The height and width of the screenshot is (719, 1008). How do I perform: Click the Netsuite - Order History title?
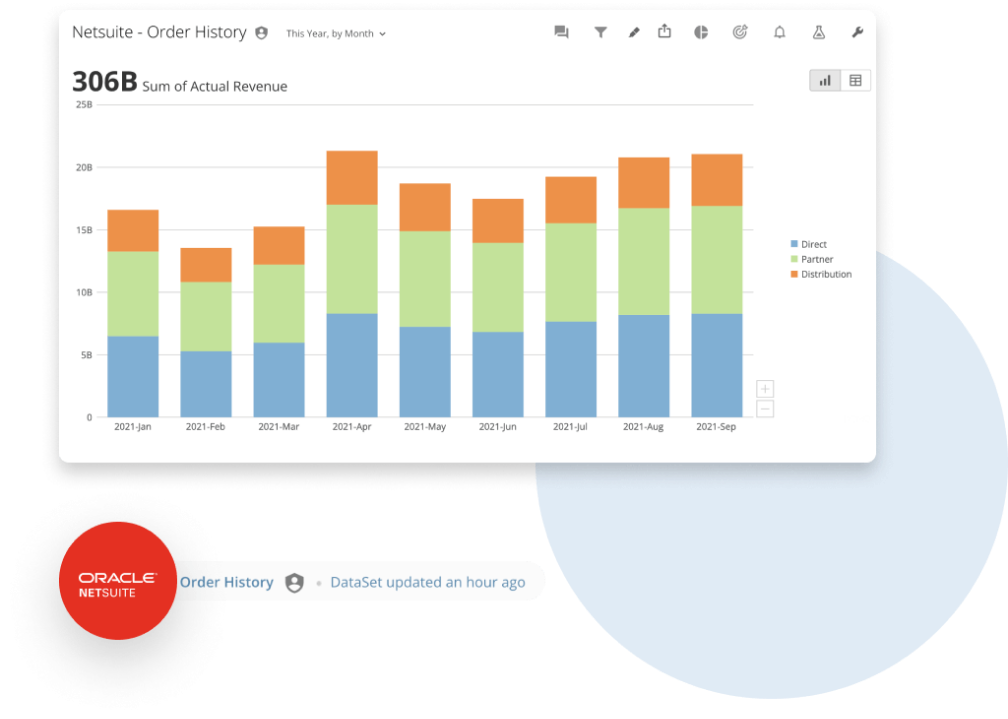pyautogui.click(x=159, y=32)
